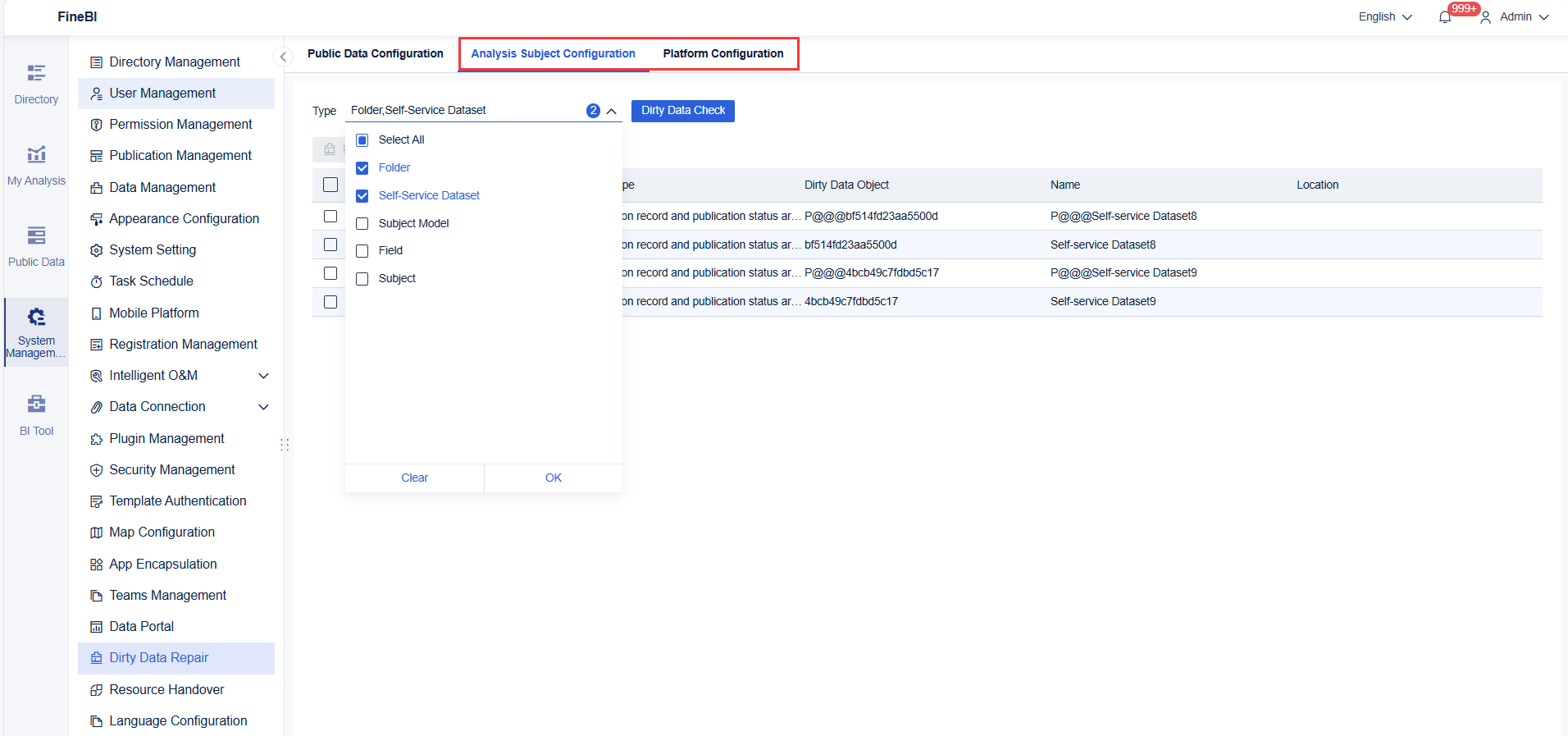Open the My Analysis sidebar icon

[x=36, y=154]
